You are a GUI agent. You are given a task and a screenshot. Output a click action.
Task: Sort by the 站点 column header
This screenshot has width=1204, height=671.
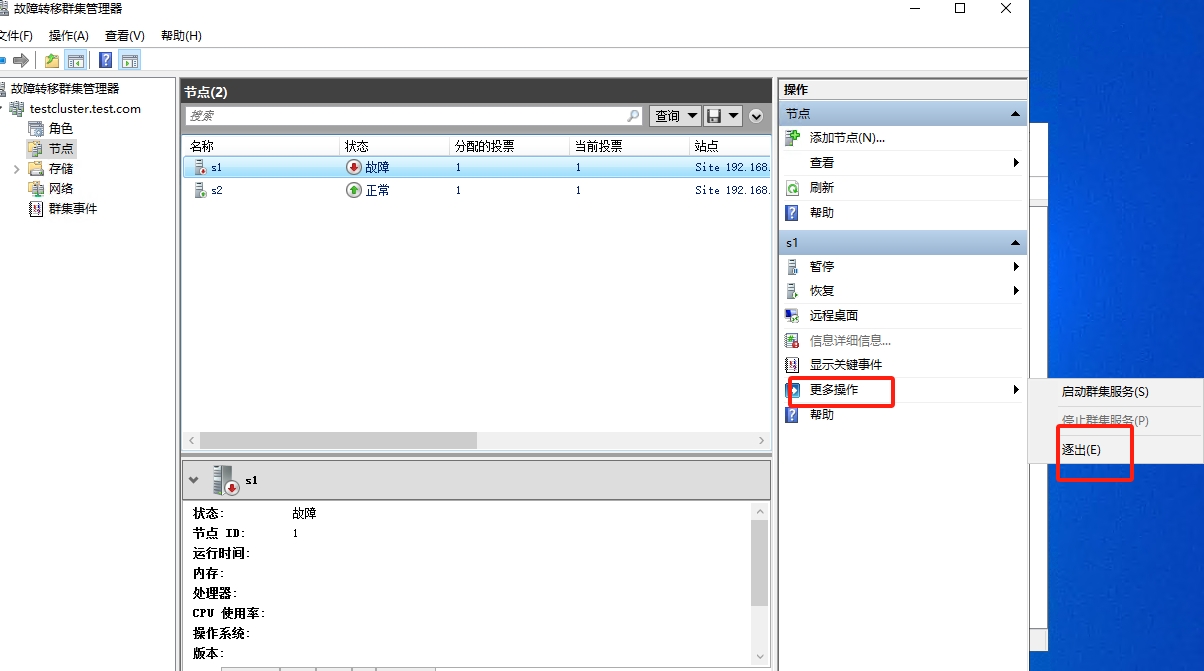pyautogui.click(x=730, y=146)
